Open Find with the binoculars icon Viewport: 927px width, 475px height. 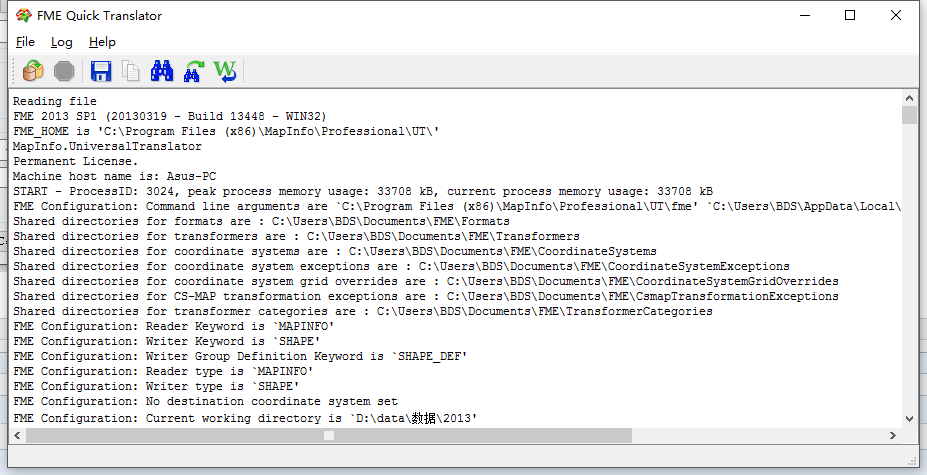pyautogui.click(x=161, y=71)
